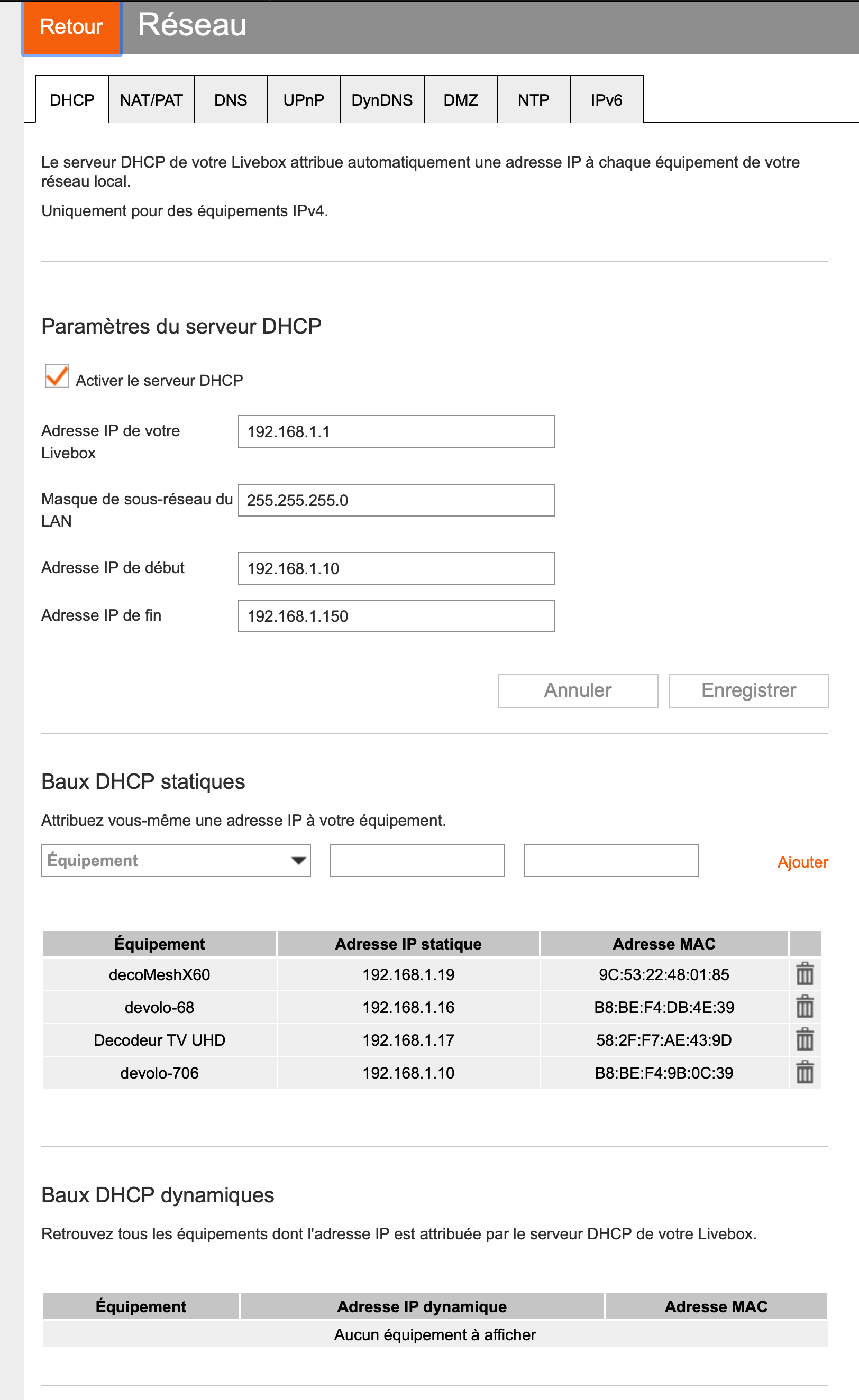Open the DNS tab
This screenshot has width=859, height=1400.
pyautogui.click(x=231, y=100)
